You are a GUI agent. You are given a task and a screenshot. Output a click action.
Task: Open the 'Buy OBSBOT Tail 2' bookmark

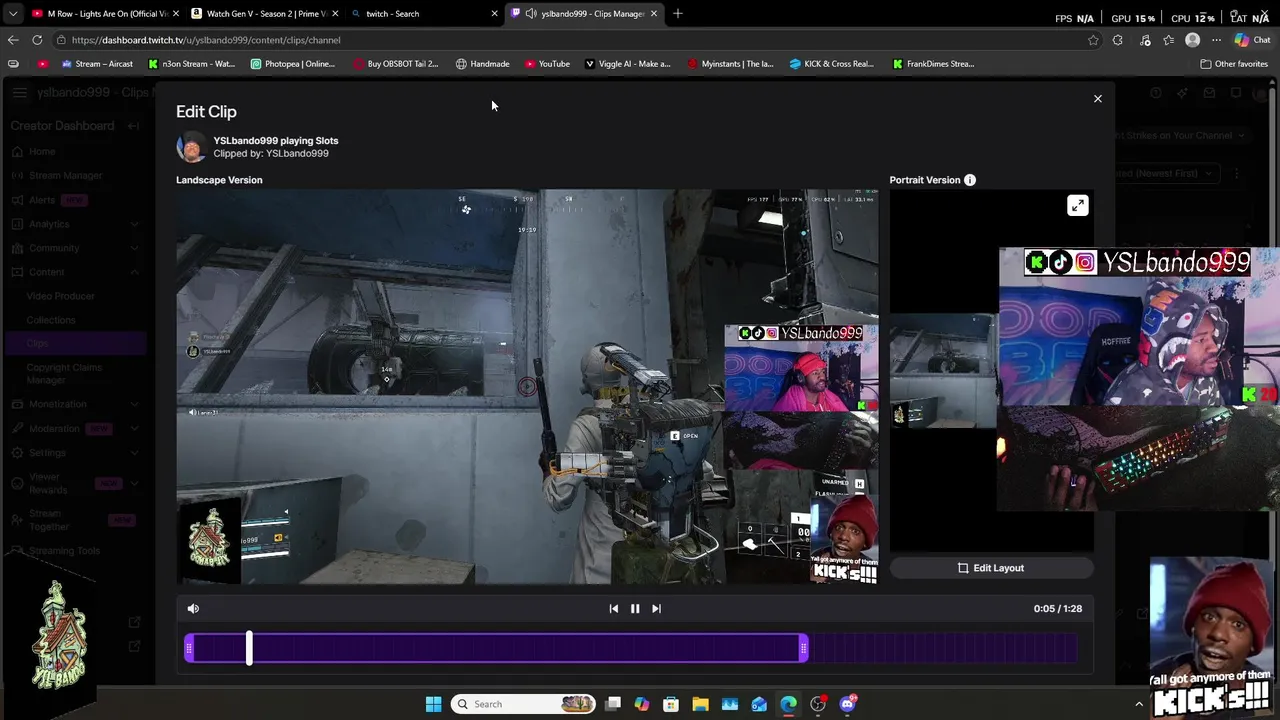pyautogui.click(x=396, y=64)
